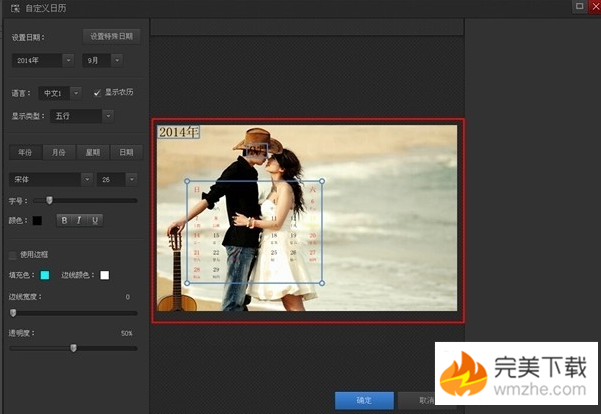This screenshot has height=414, width=601.
Task: Enable the 使用边框 checkbox
Action: click(x=13, y=255)
